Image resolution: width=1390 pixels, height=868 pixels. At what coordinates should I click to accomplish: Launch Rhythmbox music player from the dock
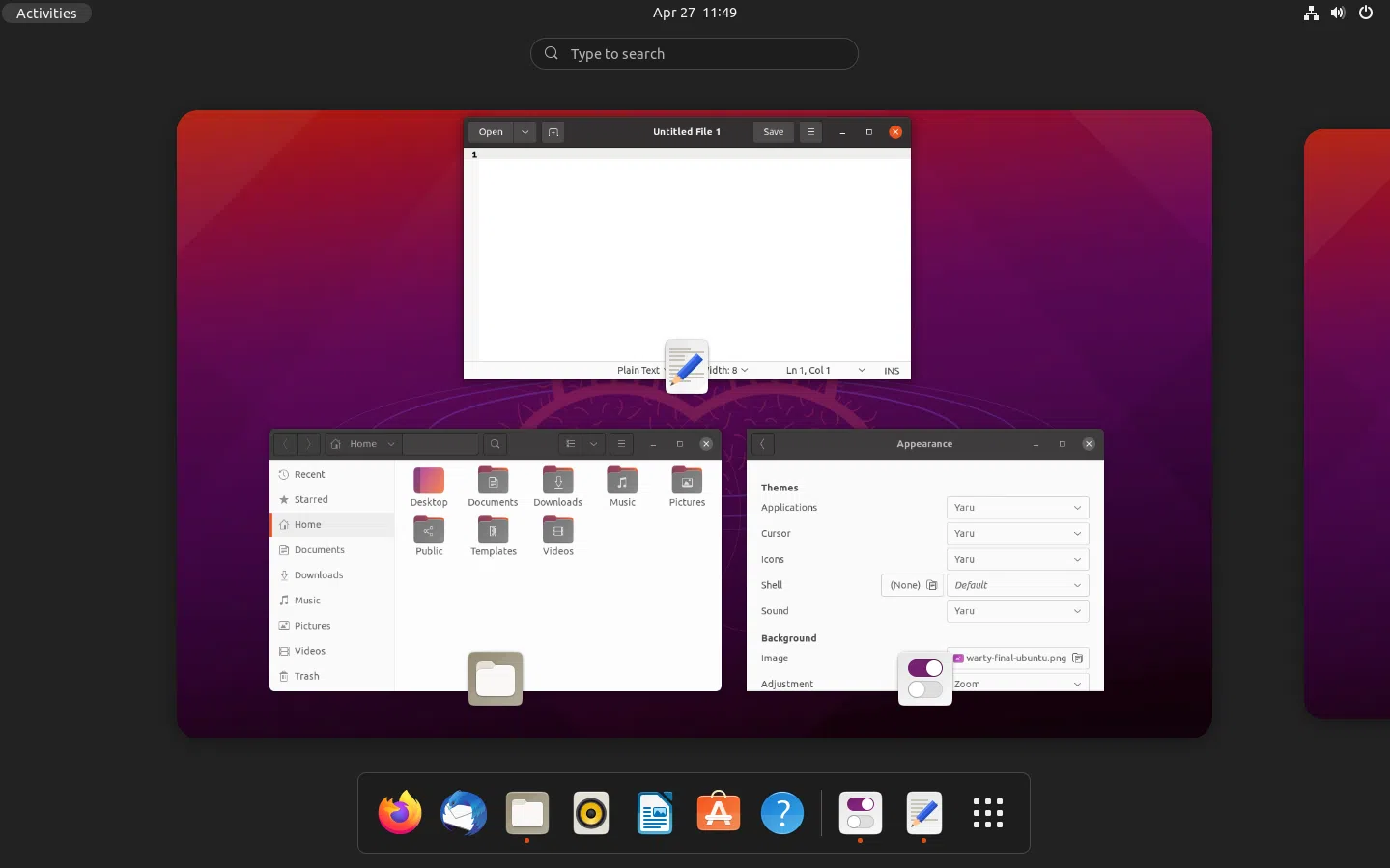pyautogui.click(x=590, y=813)
